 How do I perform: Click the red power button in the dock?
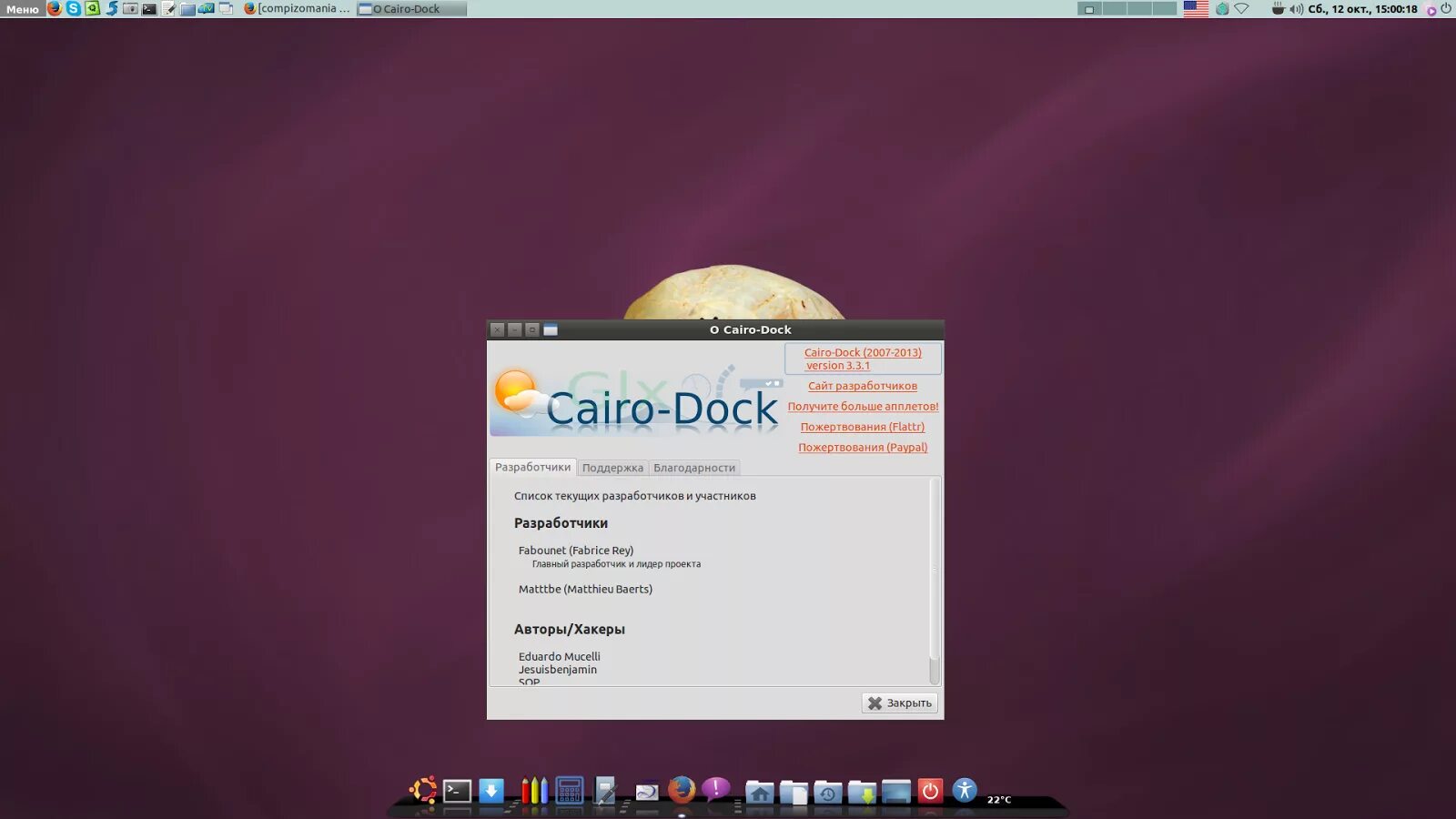pos(930,791)
